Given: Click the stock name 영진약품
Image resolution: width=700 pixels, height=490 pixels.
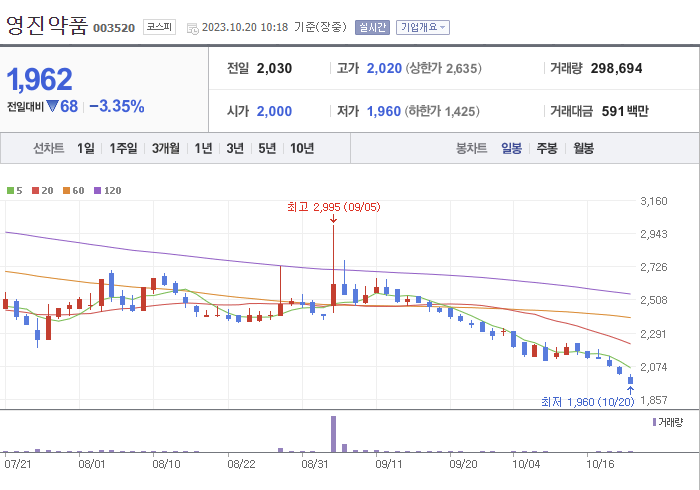Looking at the screenshot, I should click(x=46, y=25).
